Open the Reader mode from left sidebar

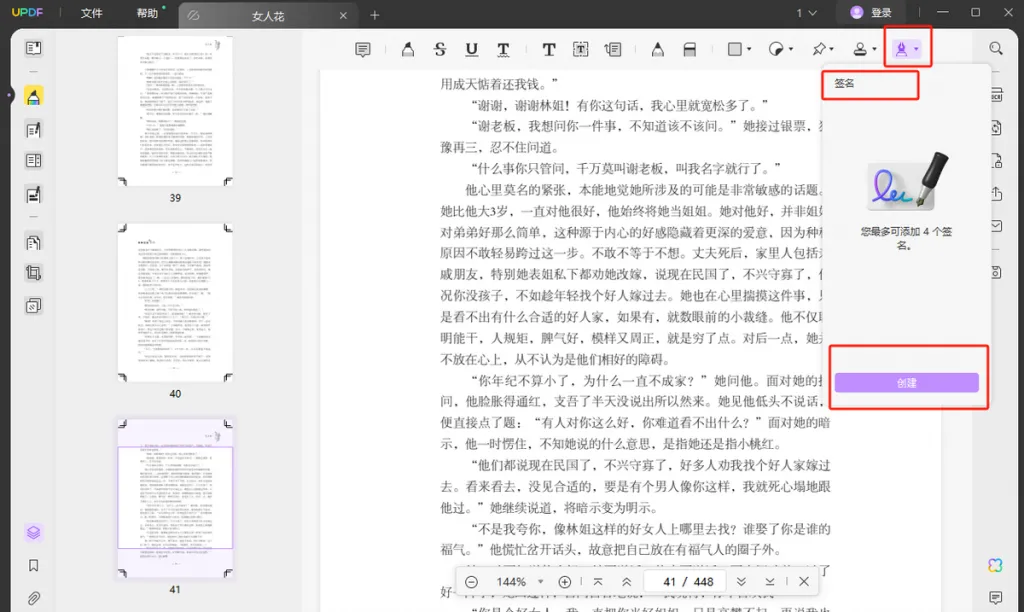coord(33,48)
